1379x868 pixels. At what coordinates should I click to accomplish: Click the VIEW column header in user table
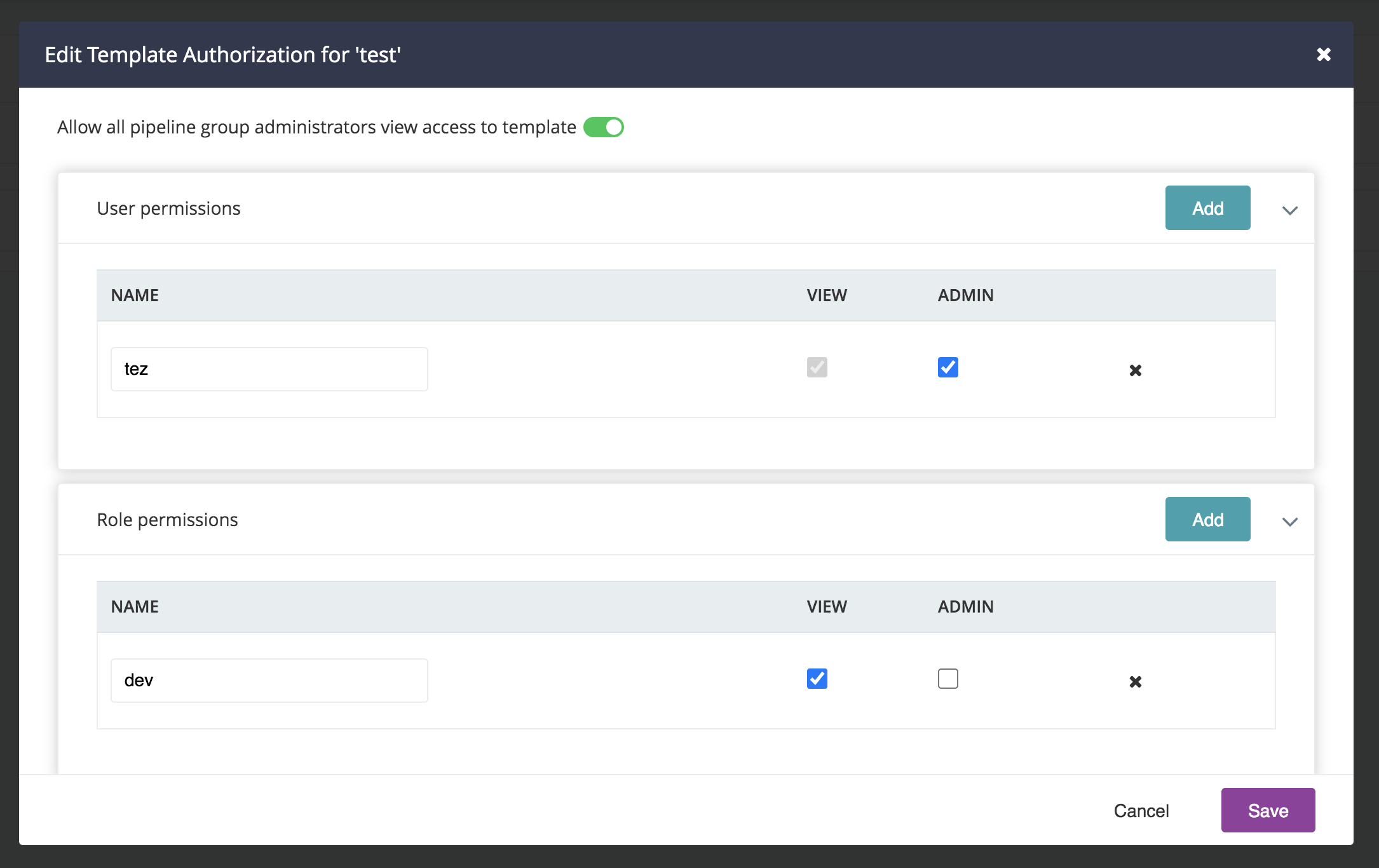point(827,295)
